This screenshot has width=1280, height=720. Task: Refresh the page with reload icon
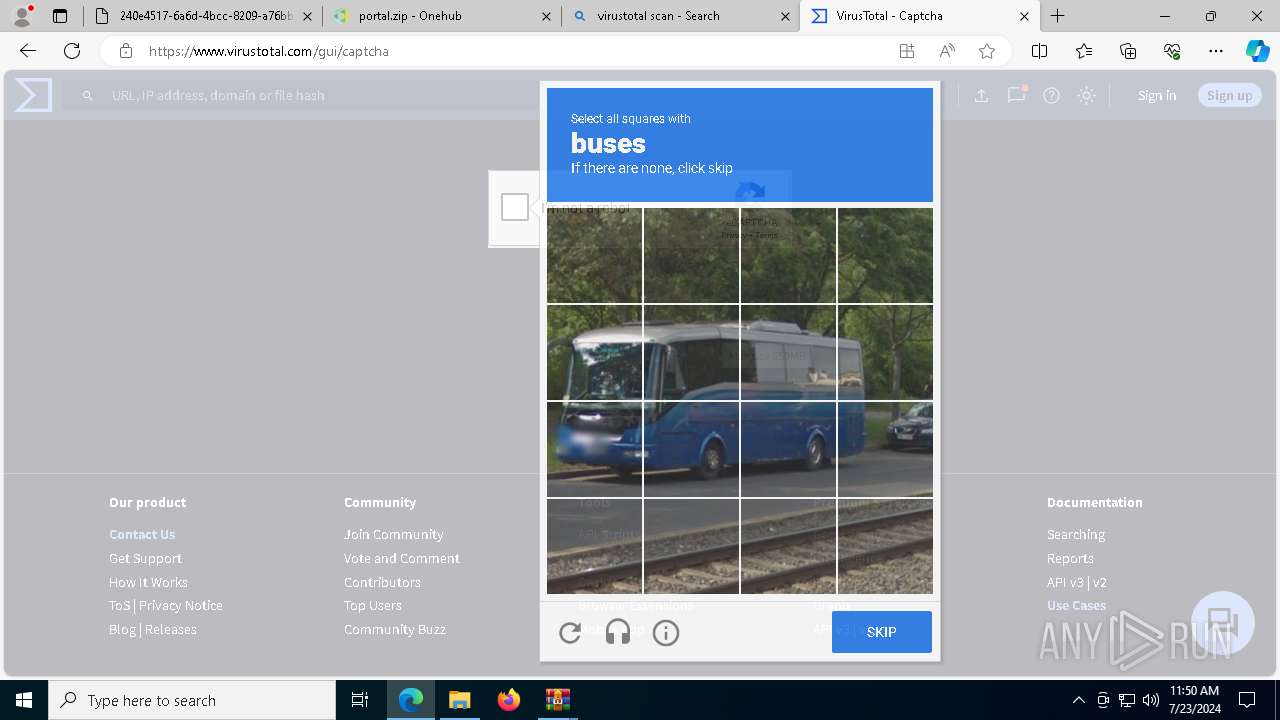(72, 51)
